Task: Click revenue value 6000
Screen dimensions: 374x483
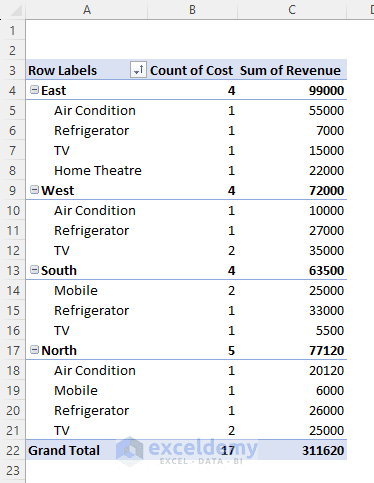Action: (330, 390)
